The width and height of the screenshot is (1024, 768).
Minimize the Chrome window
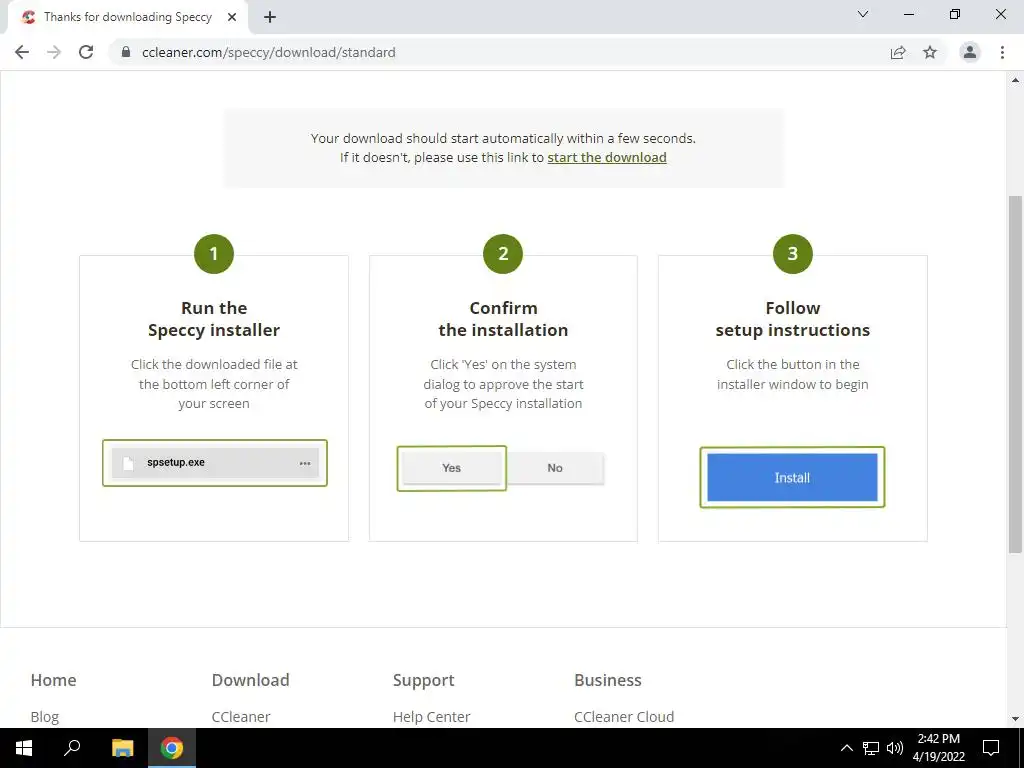(x=908, y=14)
